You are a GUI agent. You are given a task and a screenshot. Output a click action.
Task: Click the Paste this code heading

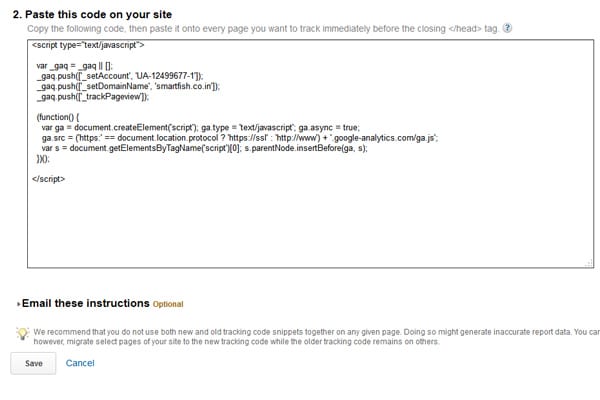pos(92,15)
